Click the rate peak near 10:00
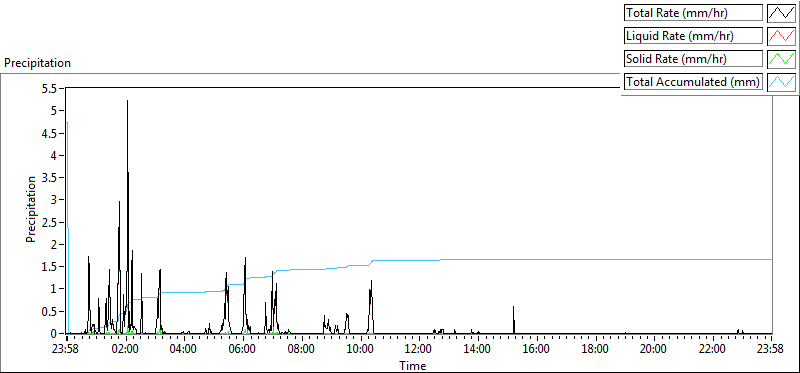The width and height of the screenshot is (800, 373). point(371,282)
